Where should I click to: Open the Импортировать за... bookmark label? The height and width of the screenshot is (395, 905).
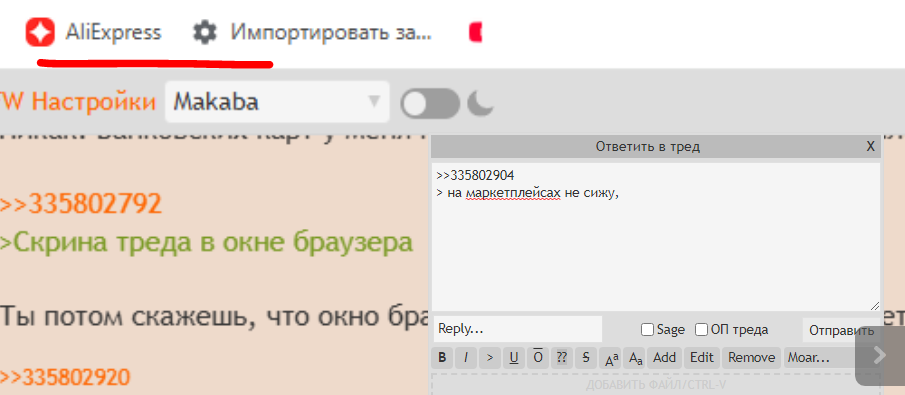[x=331, y=32]
